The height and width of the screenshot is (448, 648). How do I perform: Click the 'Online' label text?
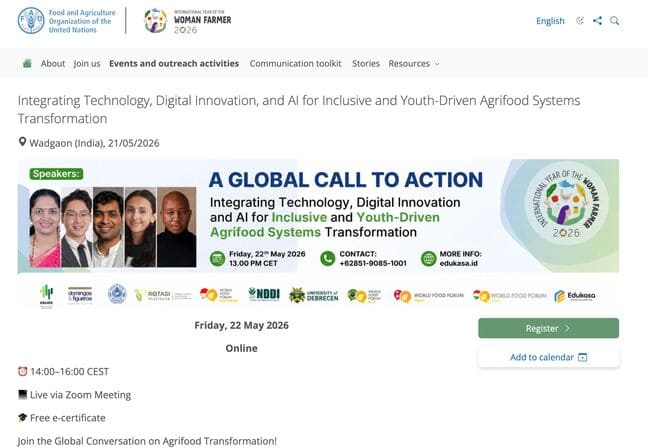[241, 348]
